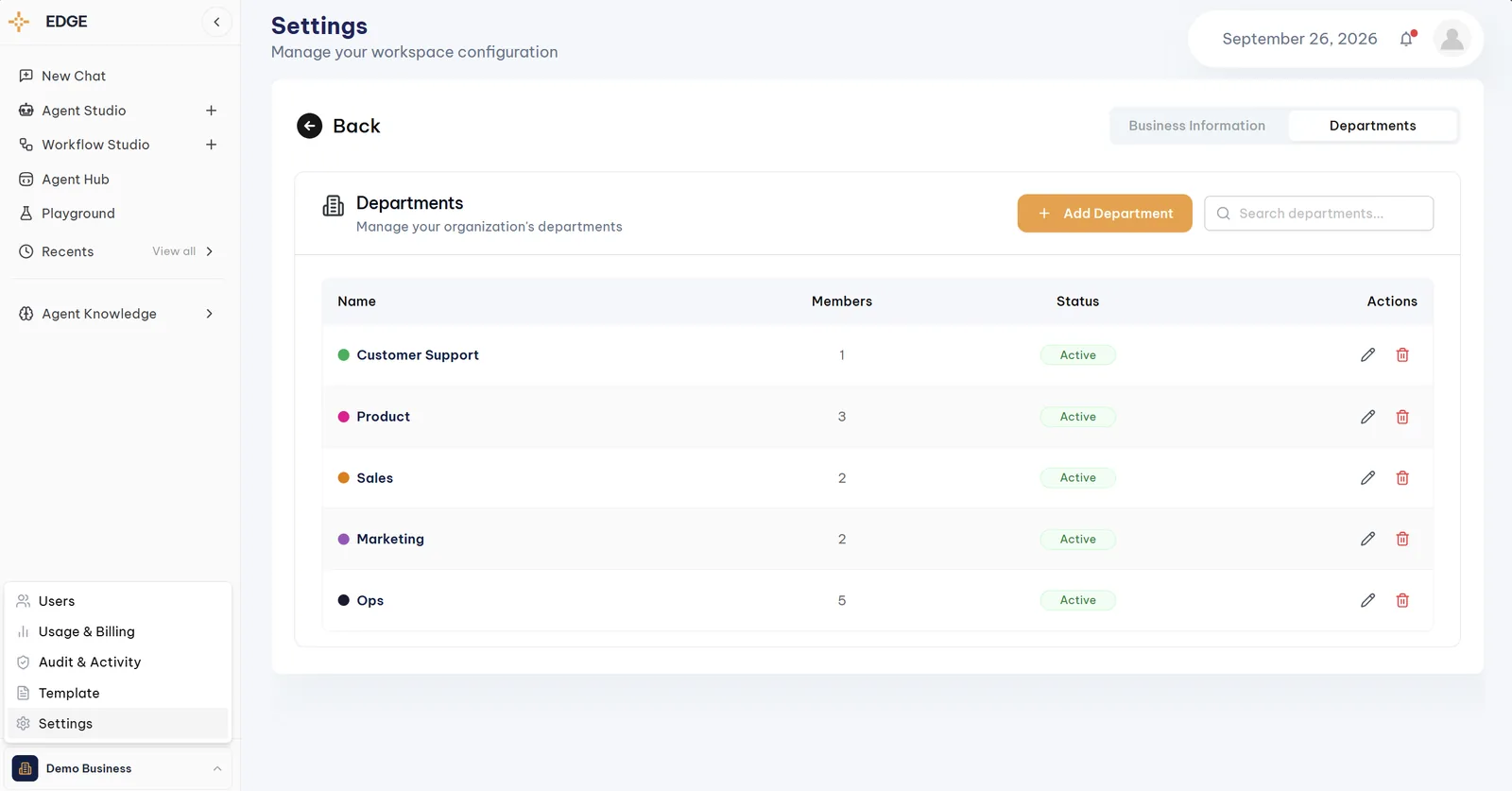Screen dimensions: 1512x791
Task: Click the Back arrow icon
Action: pyautogui.click(x=309, y=126)
